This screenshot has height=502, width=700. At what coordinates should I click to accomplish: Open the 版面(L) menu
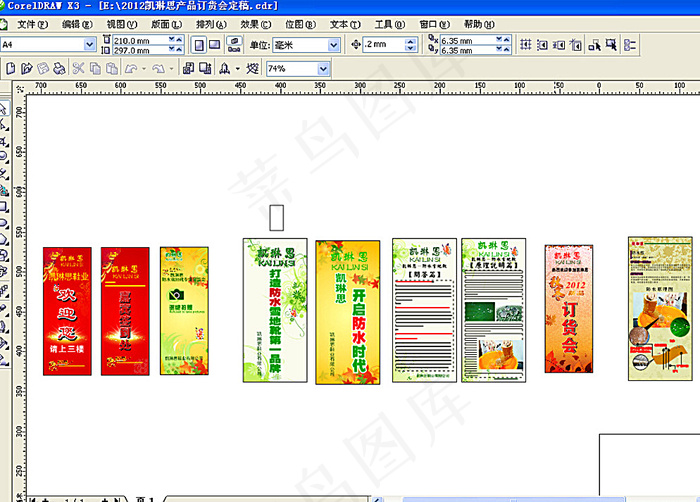click(x=167, y=24)
